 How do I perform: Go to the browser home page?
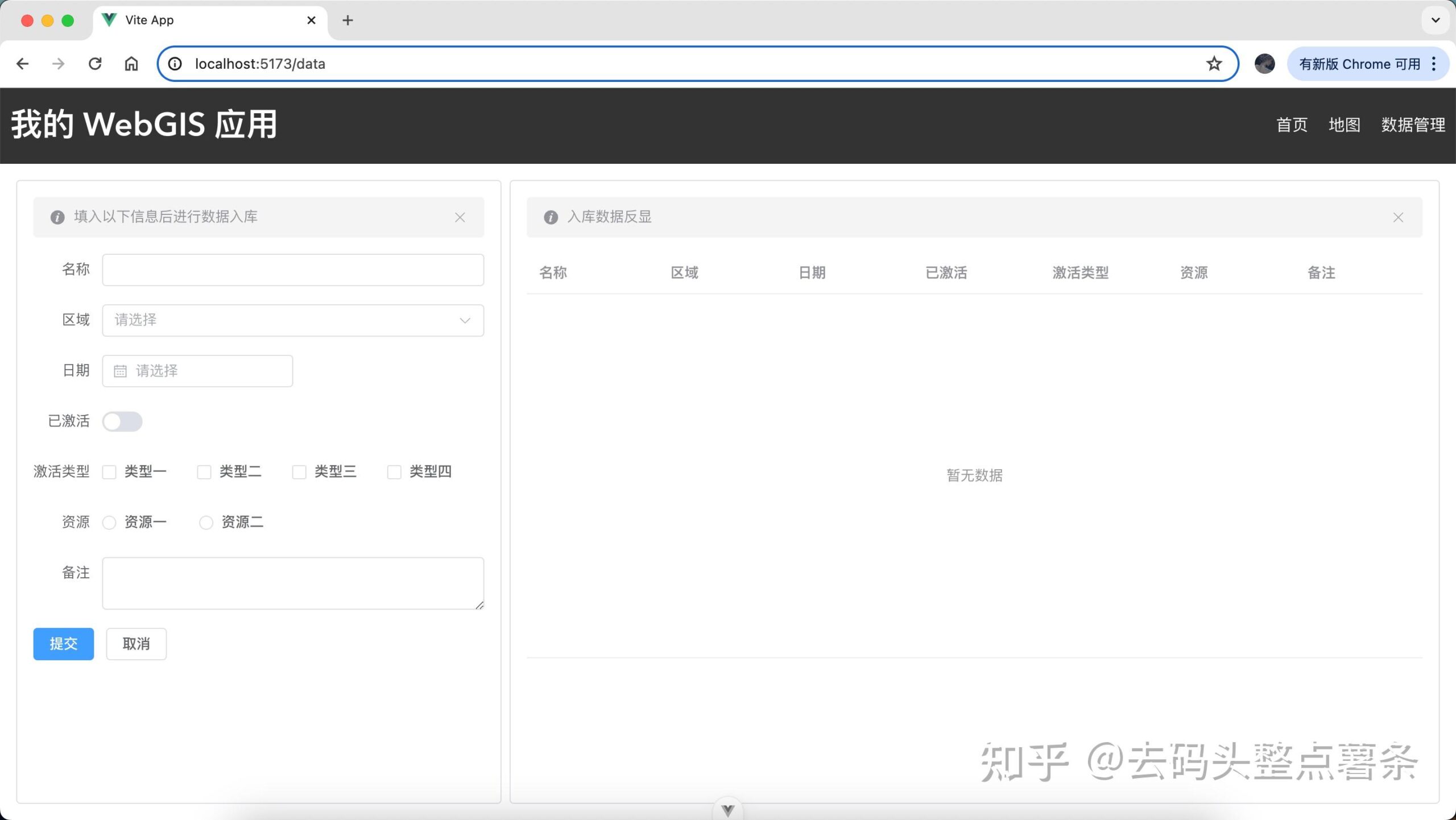tap(131, 64)
